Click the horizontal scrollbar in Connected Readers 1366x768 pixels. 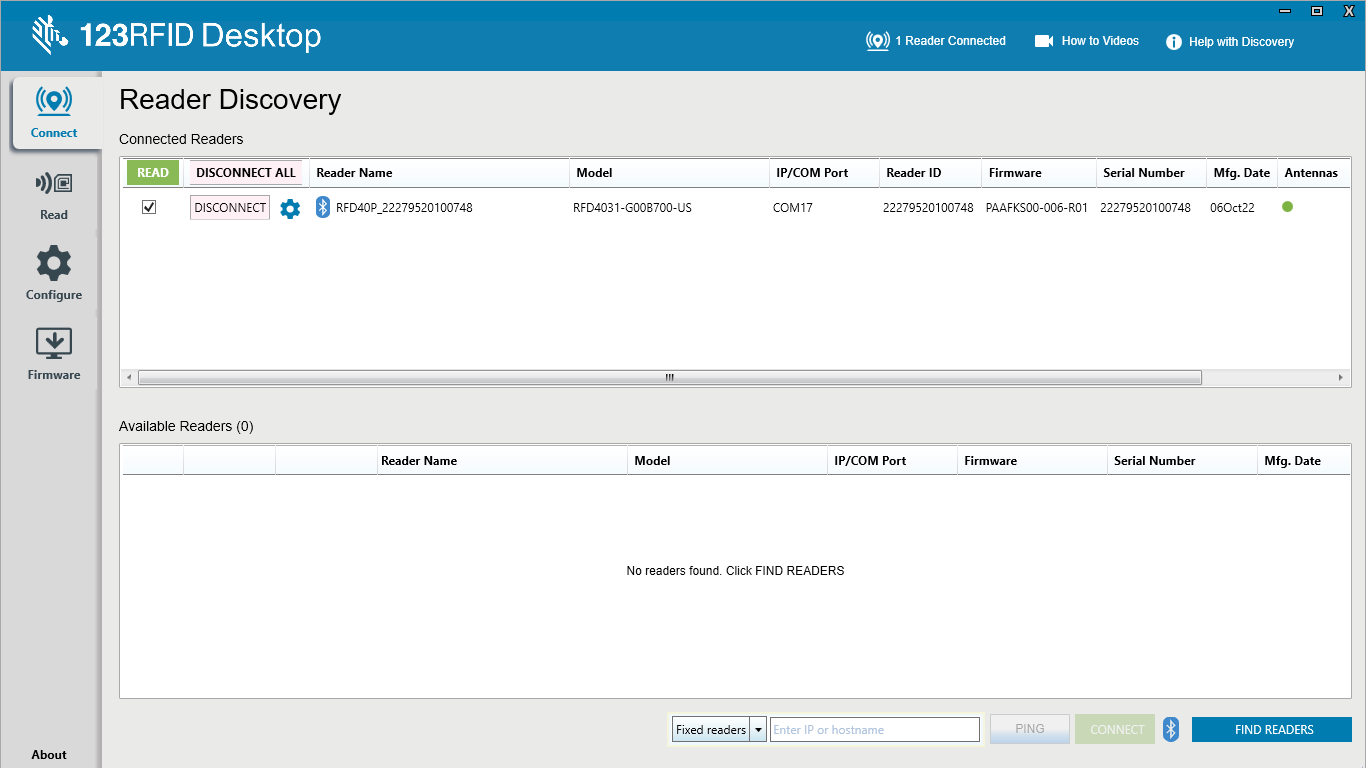(669, 378)
